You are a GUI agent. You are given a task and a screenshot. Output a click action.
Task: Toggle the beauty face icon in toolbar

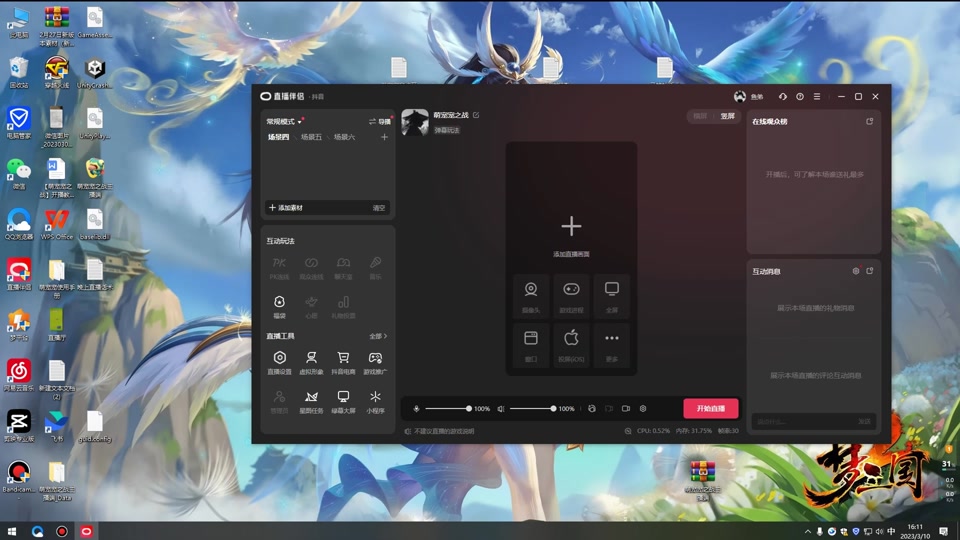(x=591, y=408)
